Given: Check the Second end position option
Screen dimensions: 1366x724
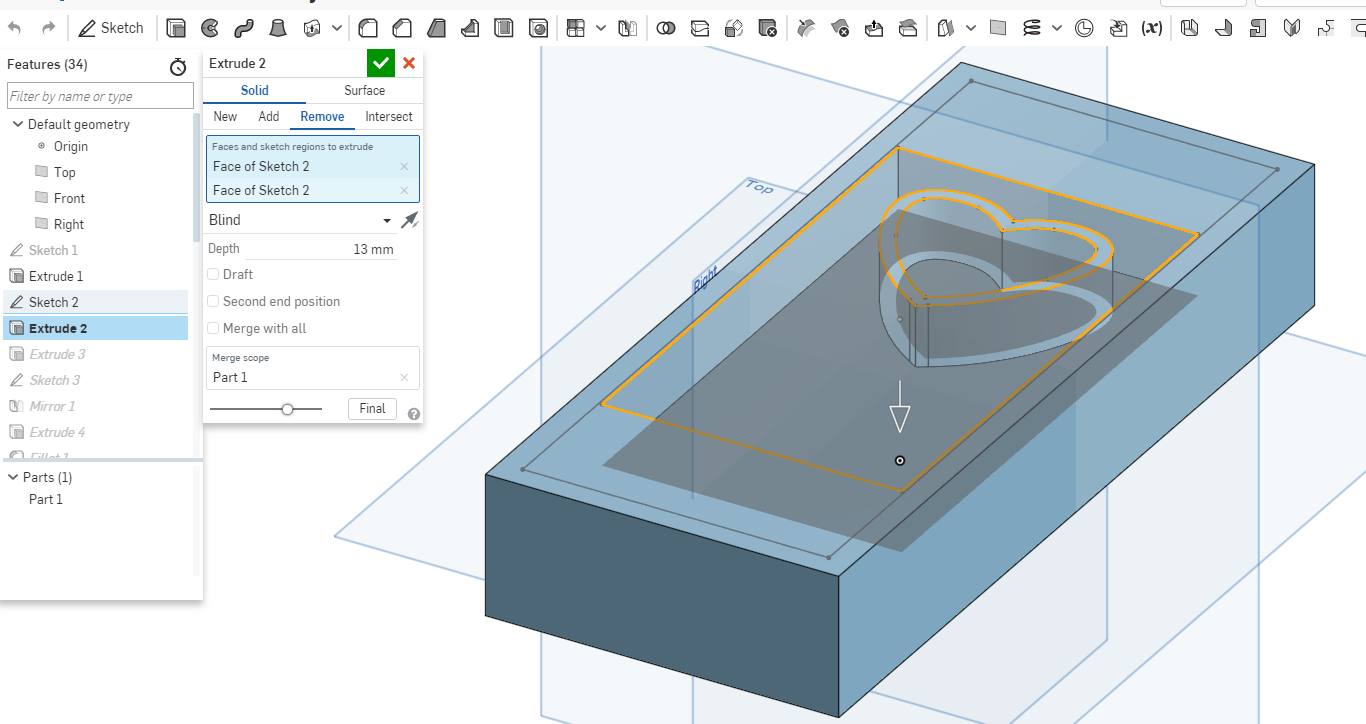Looking at the screenshot, I should tap(213, 301).
